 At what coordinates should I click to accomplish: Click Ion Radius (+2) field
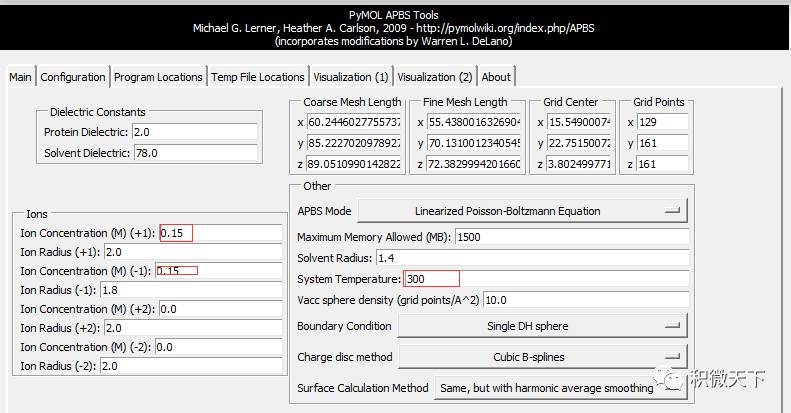[x=193, y=328]
